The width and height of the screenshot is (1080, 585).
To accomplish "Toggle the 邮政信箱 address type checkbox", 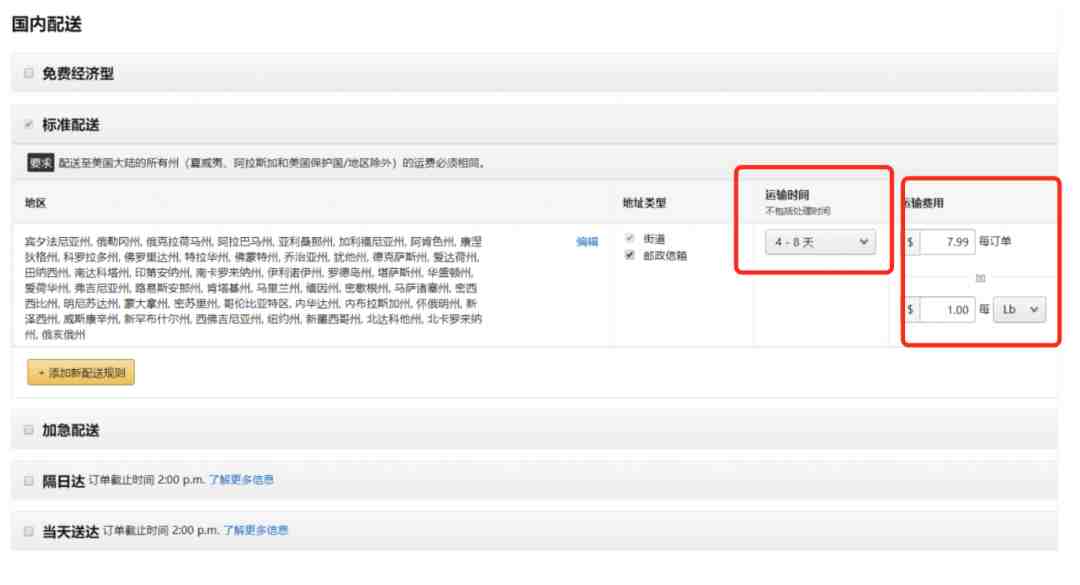I will click(x=630, y=255).
